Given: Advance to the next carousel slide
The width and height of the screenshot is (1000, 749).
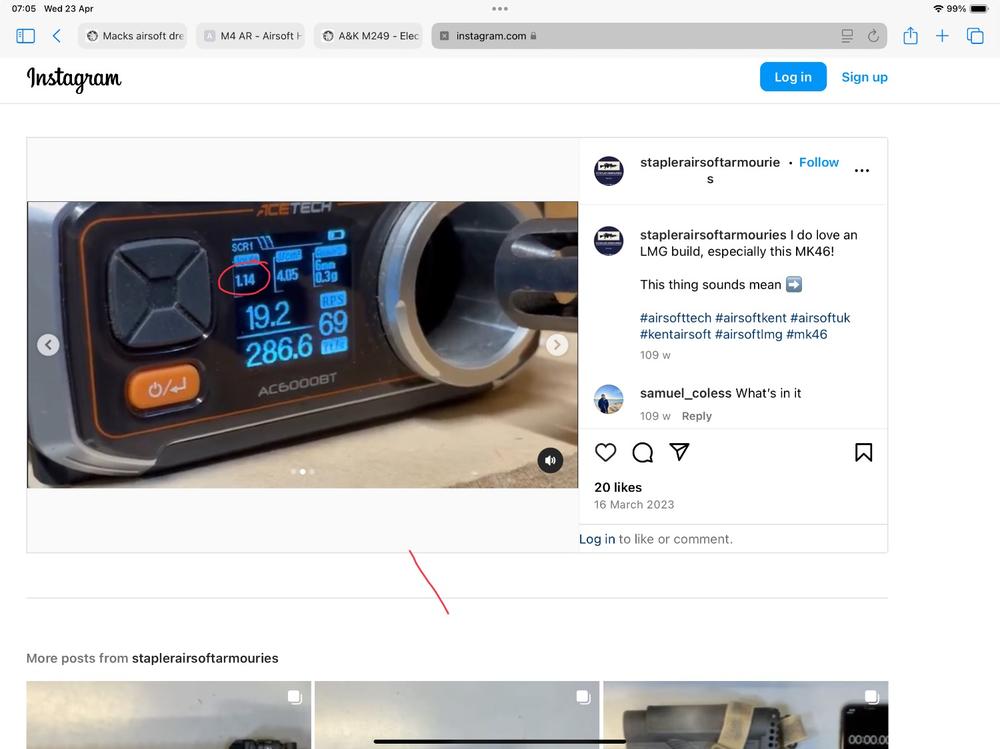Looking at the screenshot, I should [x=557, y=345].
